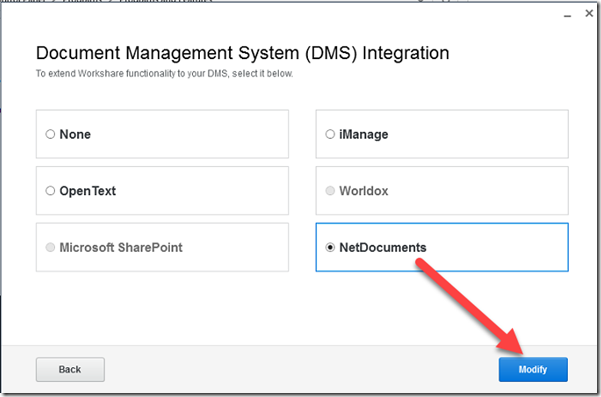
Task: Click the Document Management System Integration heading
Action: [243, 53]
